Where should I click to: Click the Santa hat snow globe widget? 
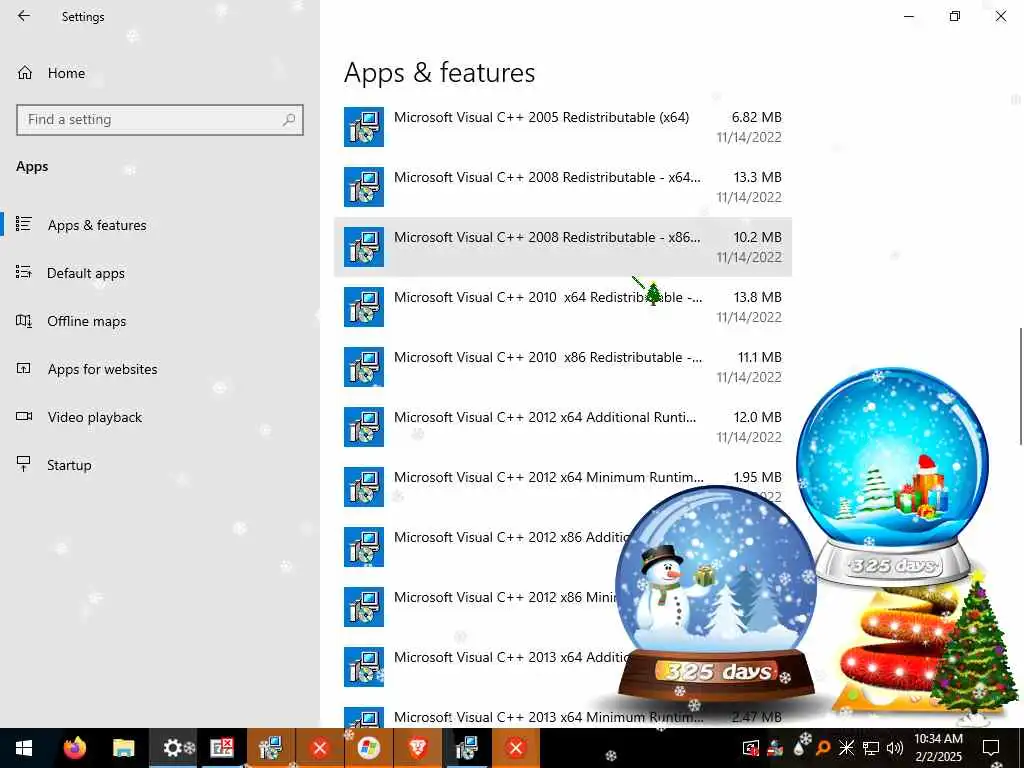click(x=892, y=477)
